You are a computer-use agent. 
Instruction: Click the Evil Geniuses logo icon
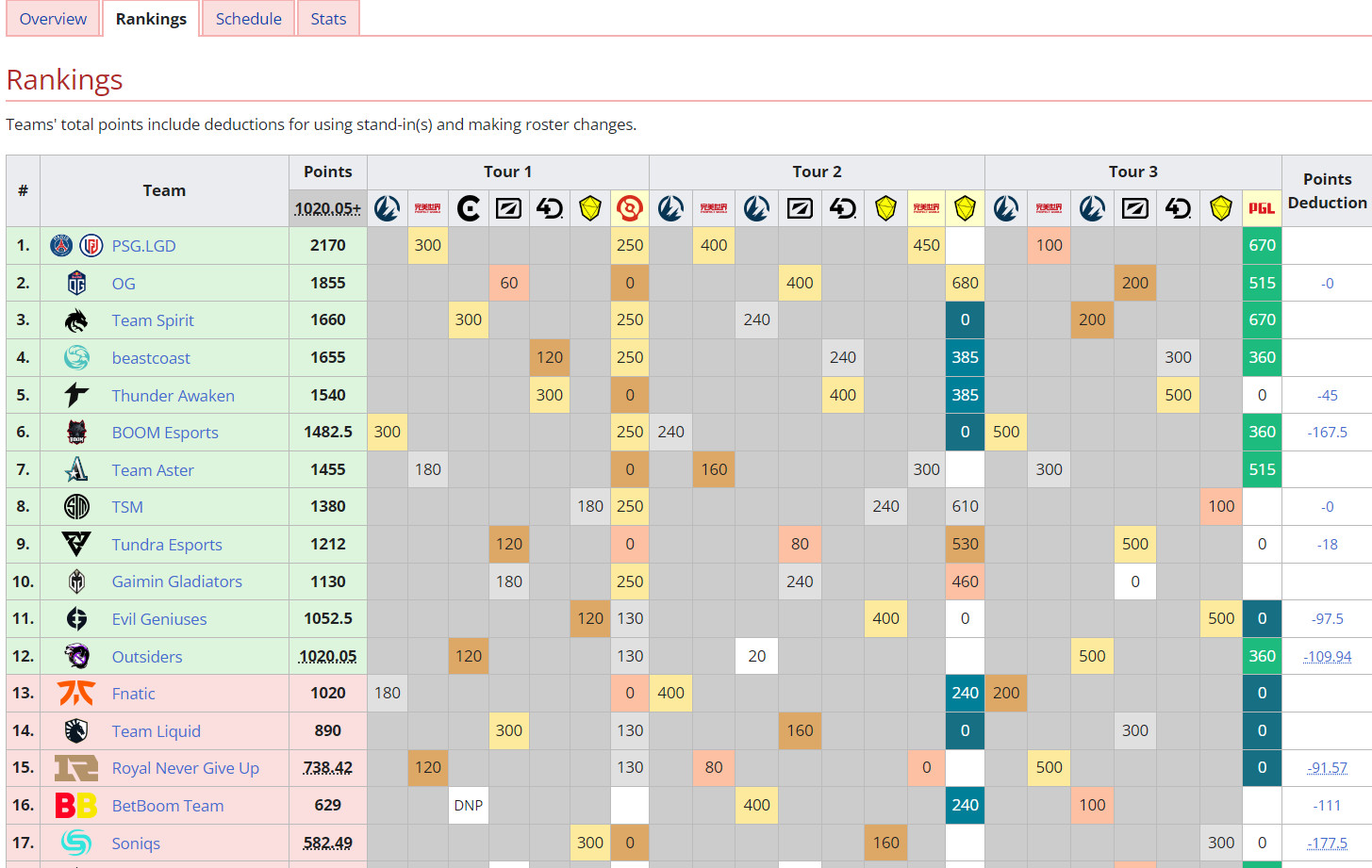tap(76, 618)
